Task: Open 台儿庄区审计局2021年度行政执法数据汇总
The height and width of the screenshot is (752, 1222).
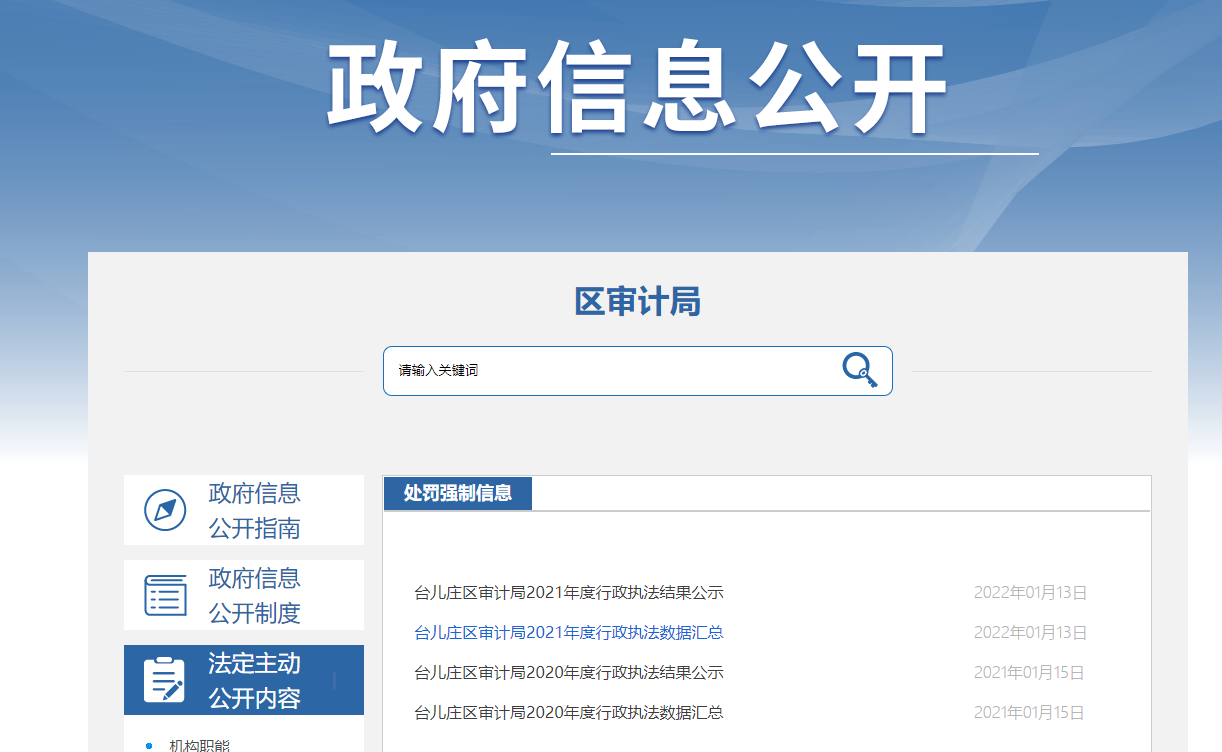Action: coord(569,633)
